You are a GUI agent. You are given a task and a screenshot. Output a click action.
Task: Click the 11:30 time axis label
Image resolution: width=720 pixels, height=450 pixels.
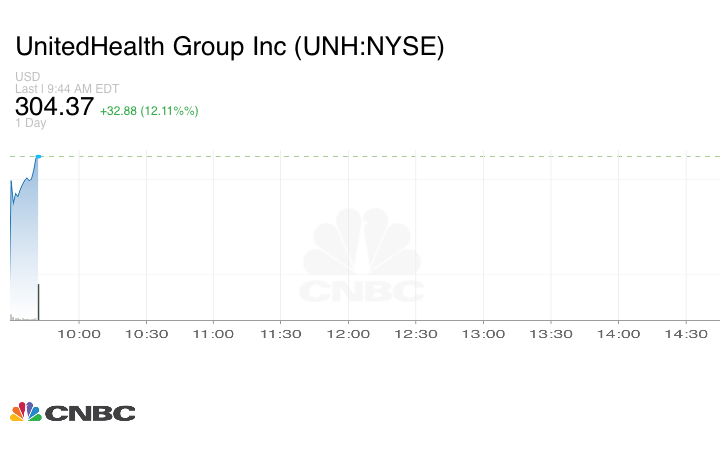pyautogui.click(x=281, y=334)
